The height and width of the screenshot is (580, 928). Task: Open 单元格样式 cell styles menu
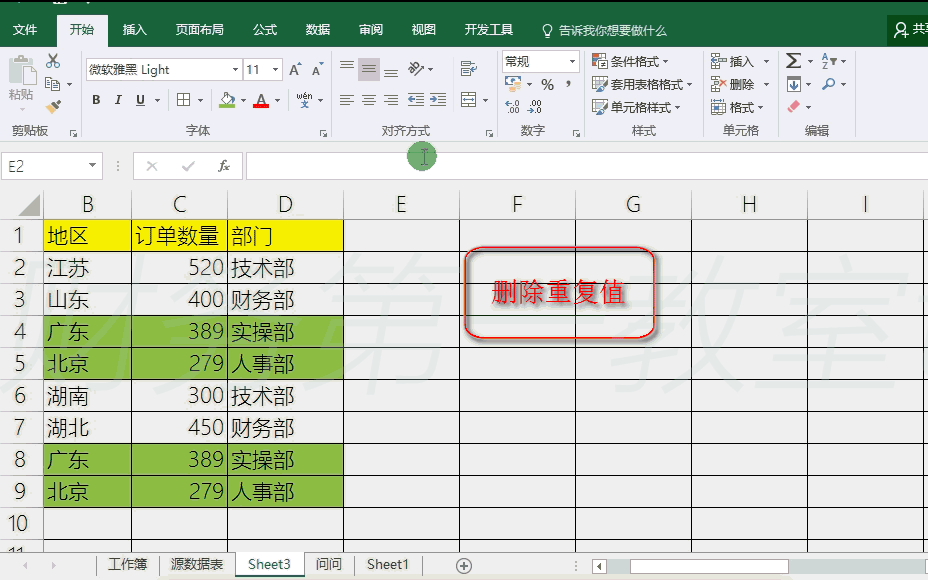coord(636,107)
